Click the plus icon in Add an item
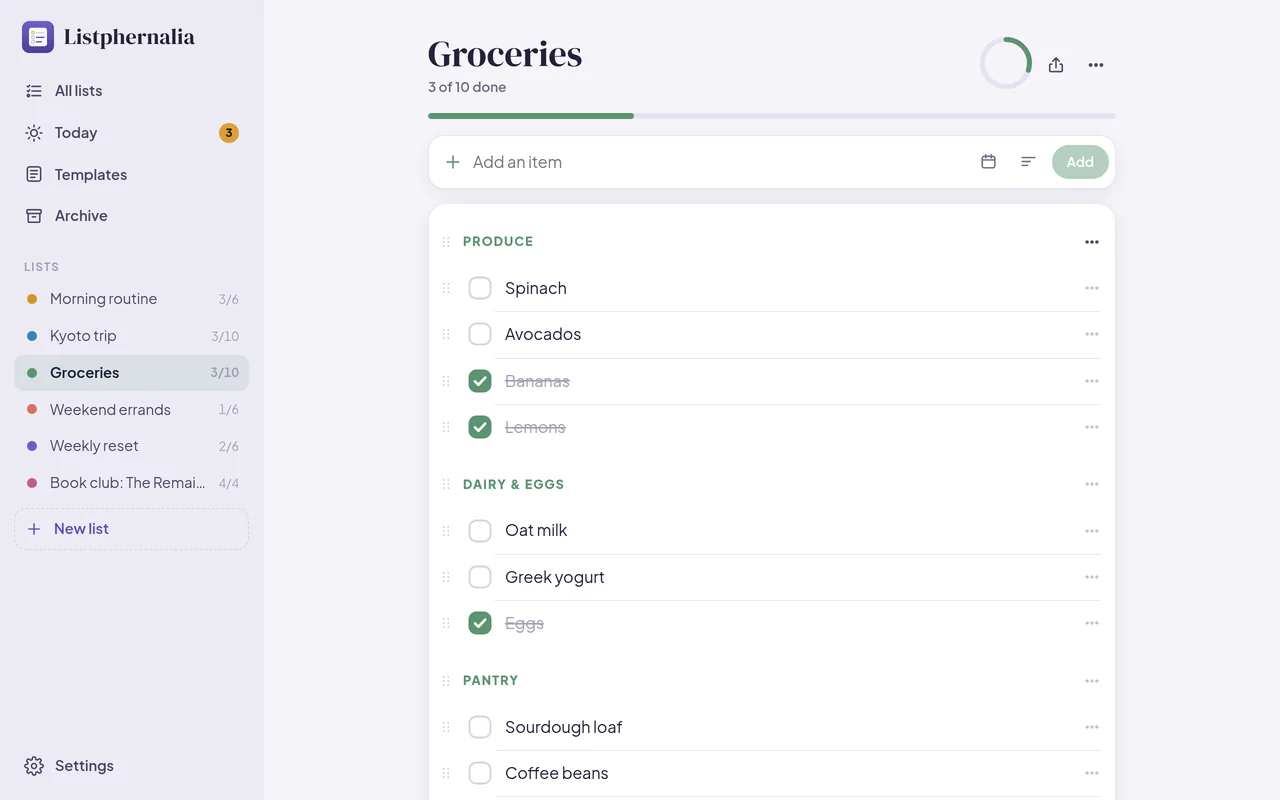Viewport: 1280px width, 800px height. point(453,162)
